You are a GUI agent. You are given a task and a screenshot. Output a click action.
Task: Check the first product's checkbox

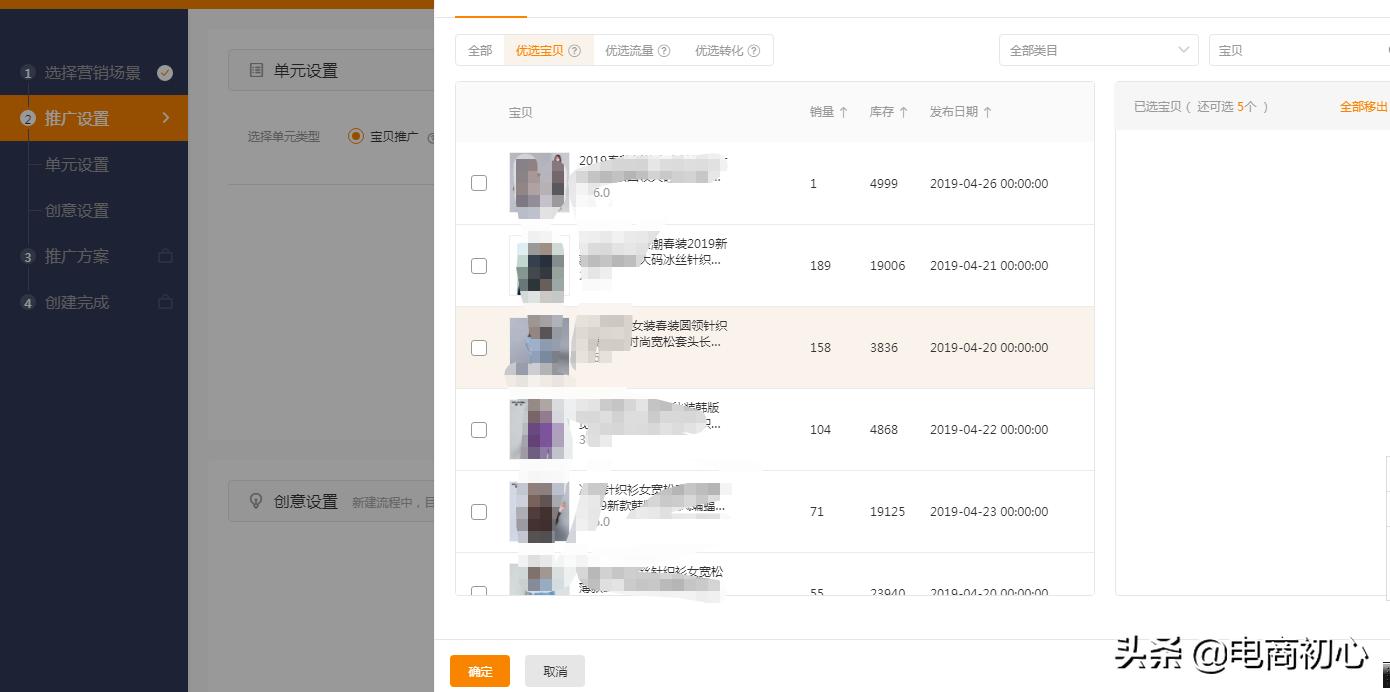tap(479, 183)
